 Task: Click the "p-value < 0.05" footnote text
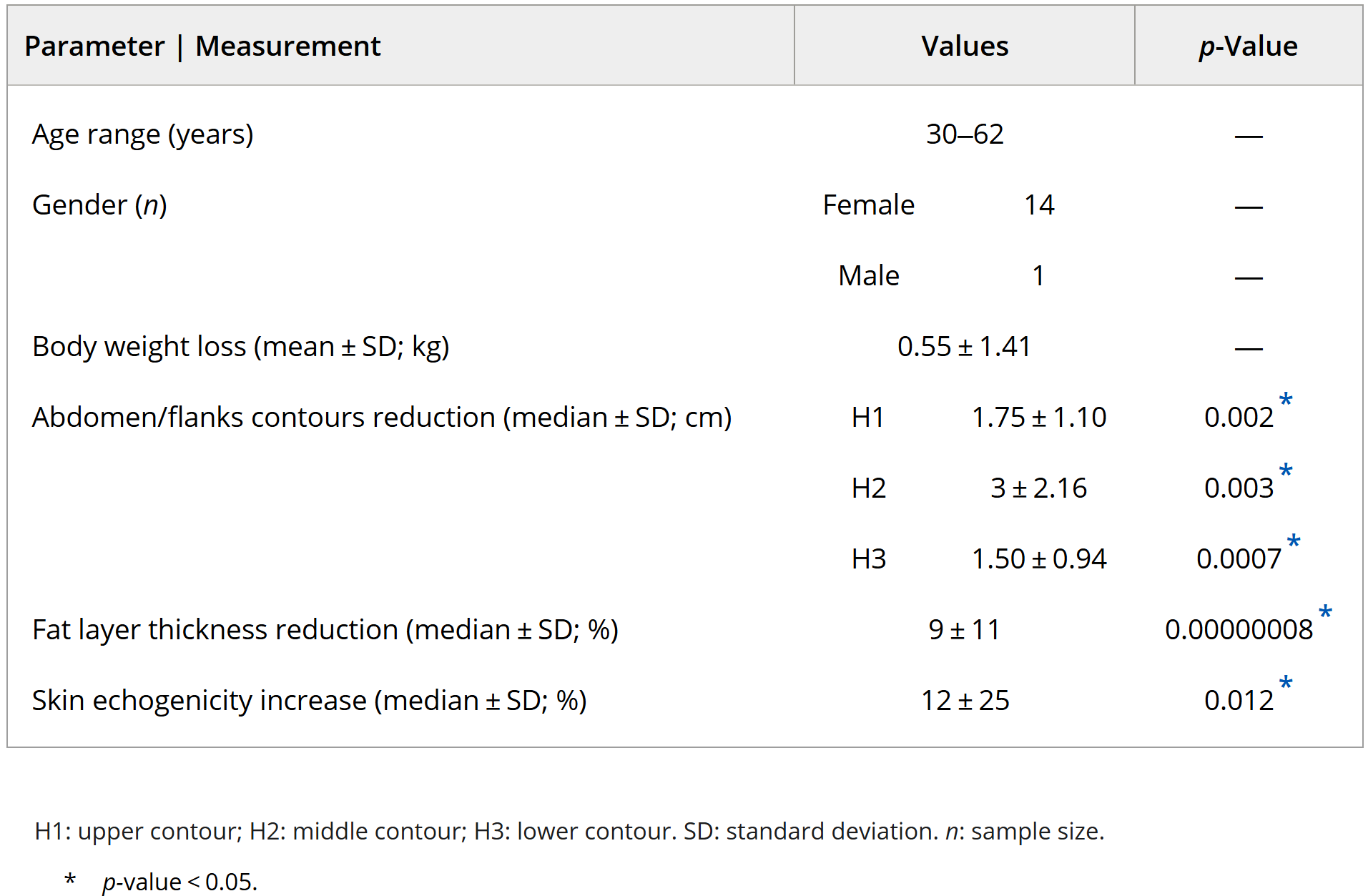pos(179,882)
